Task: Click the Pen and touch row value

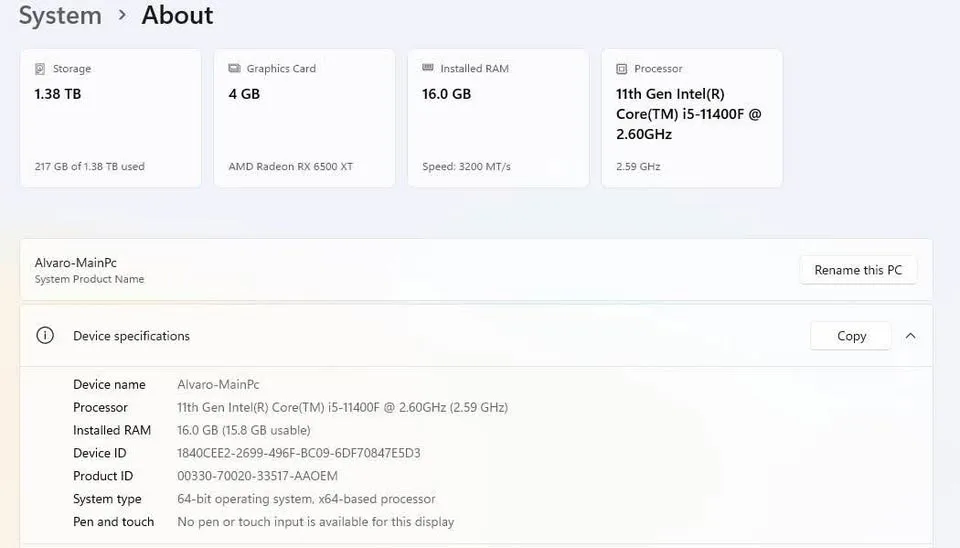Action: 315,522
